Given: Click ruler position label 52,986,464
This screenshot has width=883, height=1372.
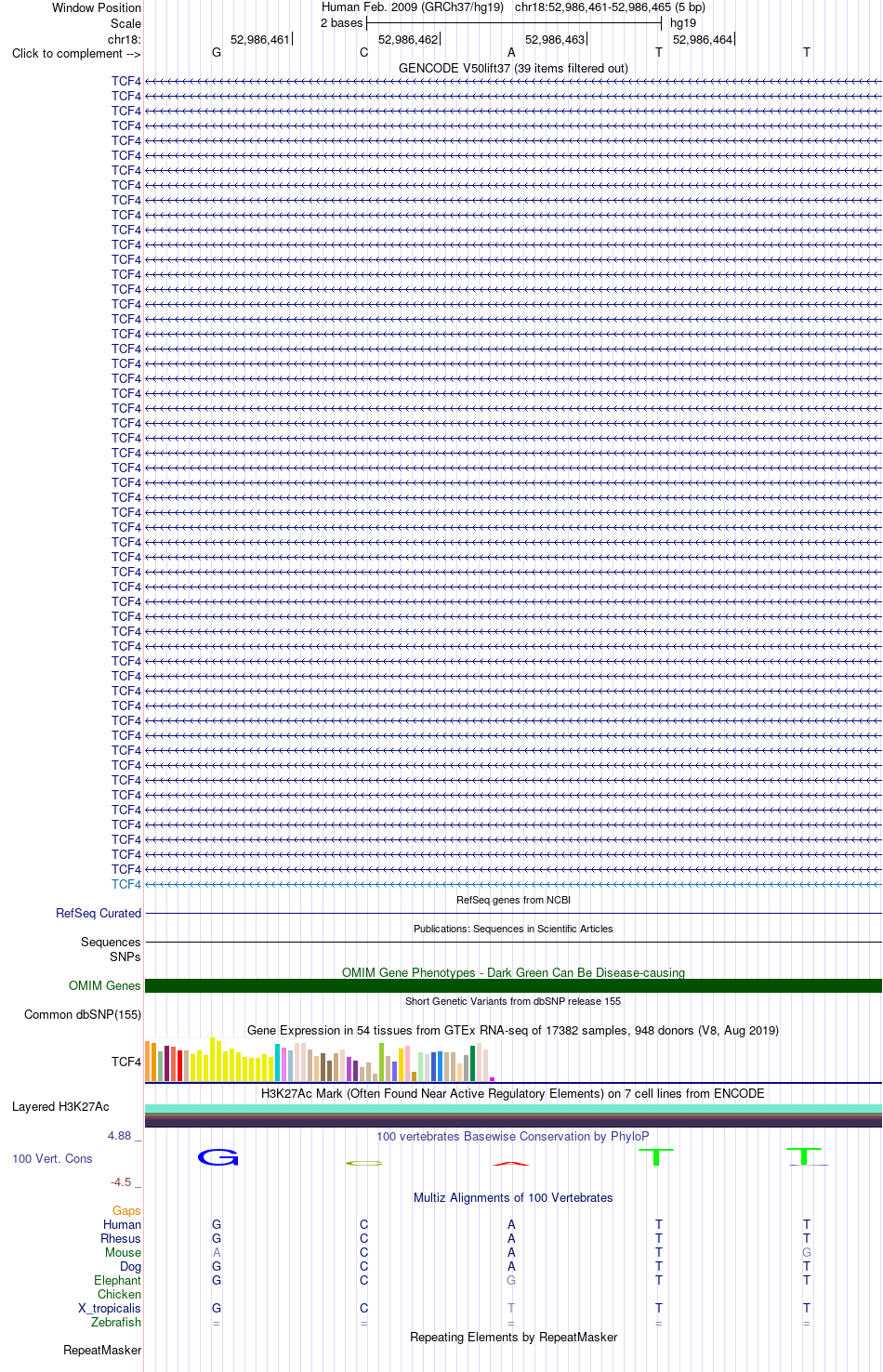Looking at the screenshot, I should [x=703, y=39].
